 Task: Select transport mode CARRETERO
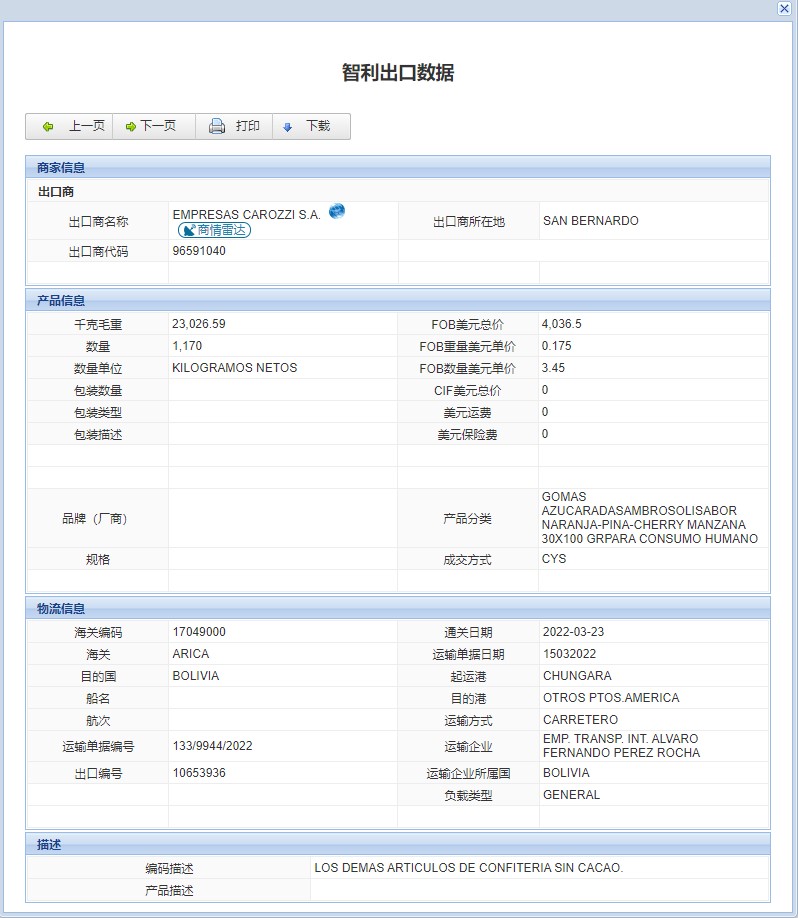[580, 720]
